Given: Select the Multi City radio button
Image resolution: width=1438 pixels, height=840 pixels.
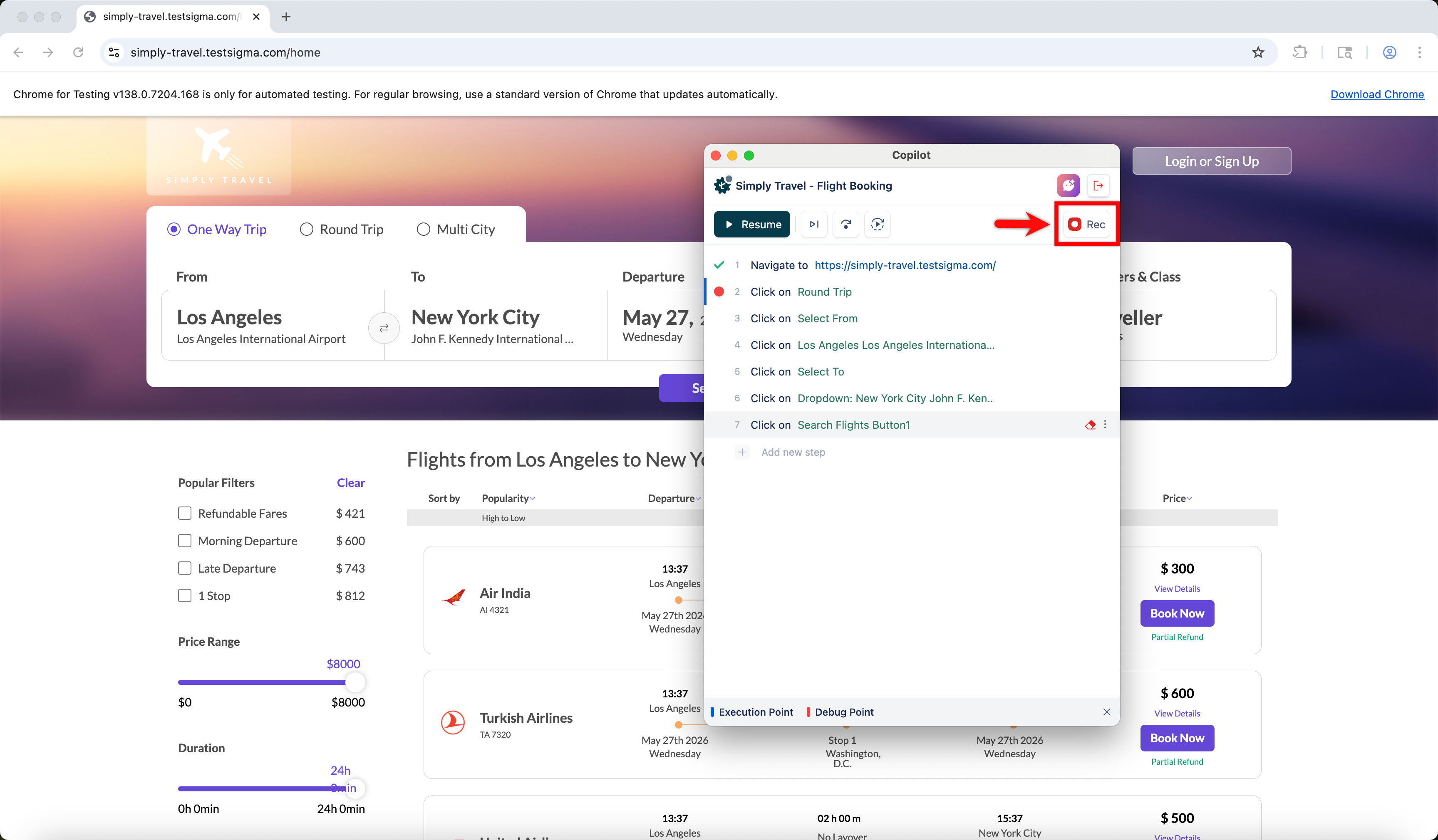Looking at the screenshot, I should click(424, 229).
